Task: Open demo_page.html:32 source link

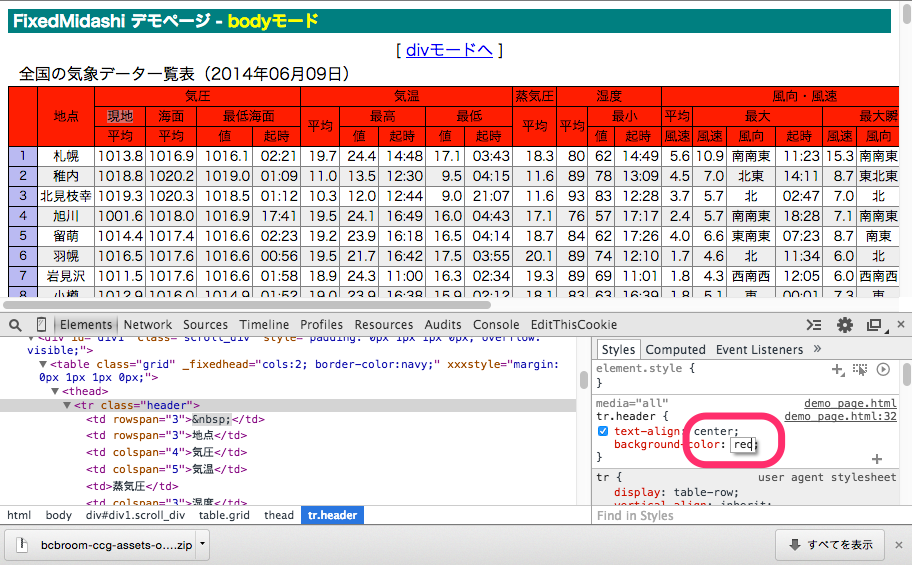Action: point(840,416)
